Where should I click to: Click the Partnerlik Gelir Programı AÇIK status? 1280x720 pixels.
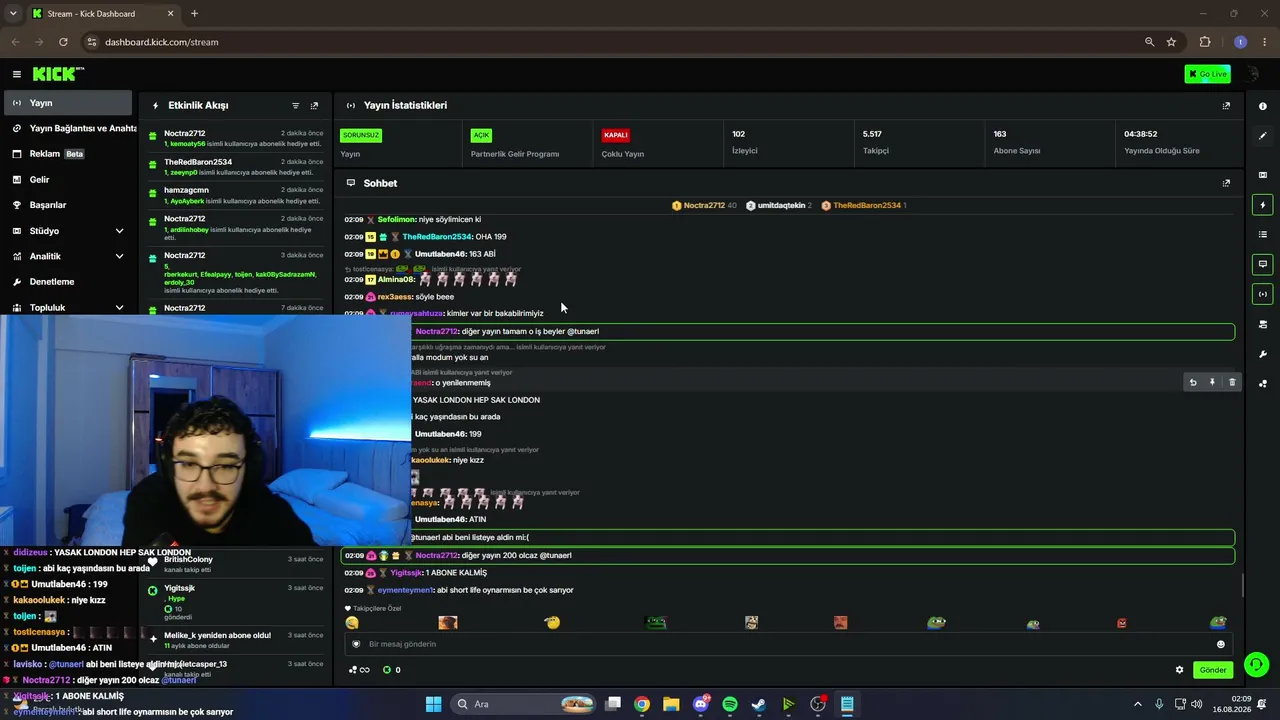481,135
